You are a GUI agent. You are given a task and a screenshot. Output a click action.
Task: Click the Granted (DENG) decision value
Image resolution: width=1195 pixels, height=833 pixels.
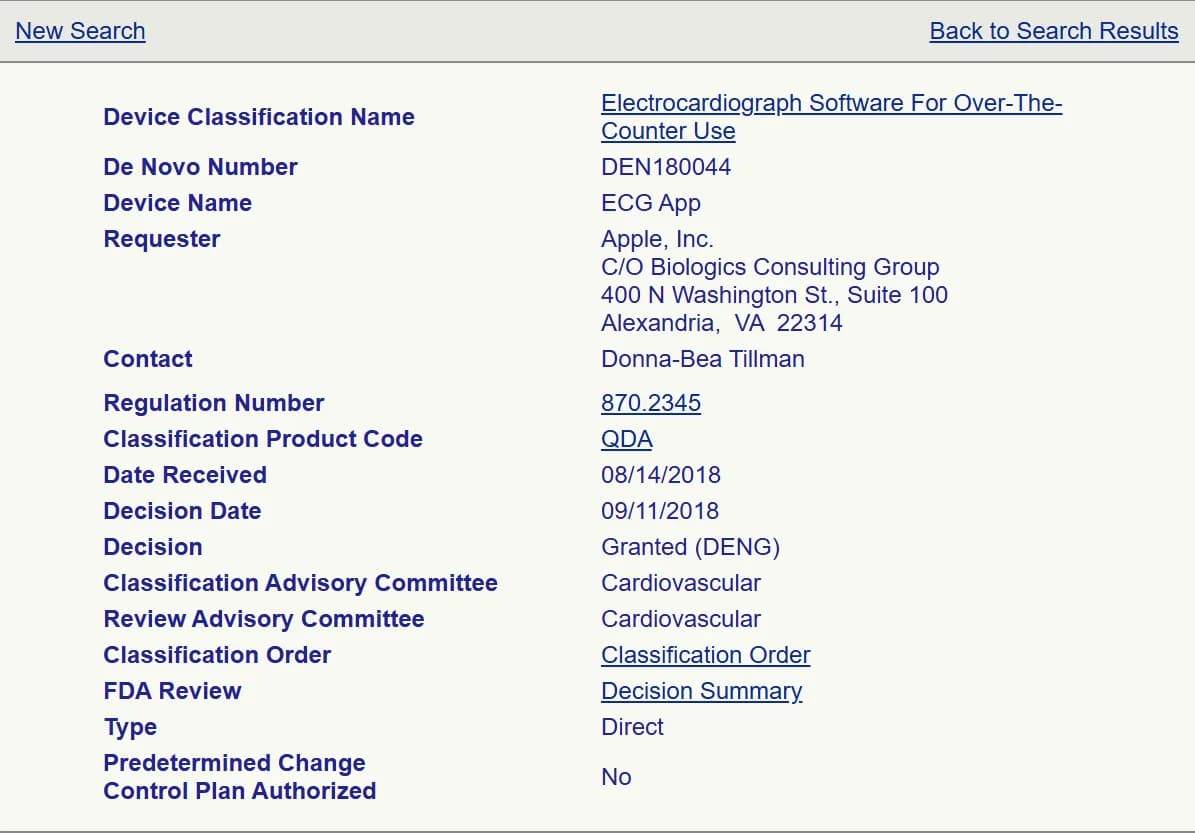[x=690, y=547]
